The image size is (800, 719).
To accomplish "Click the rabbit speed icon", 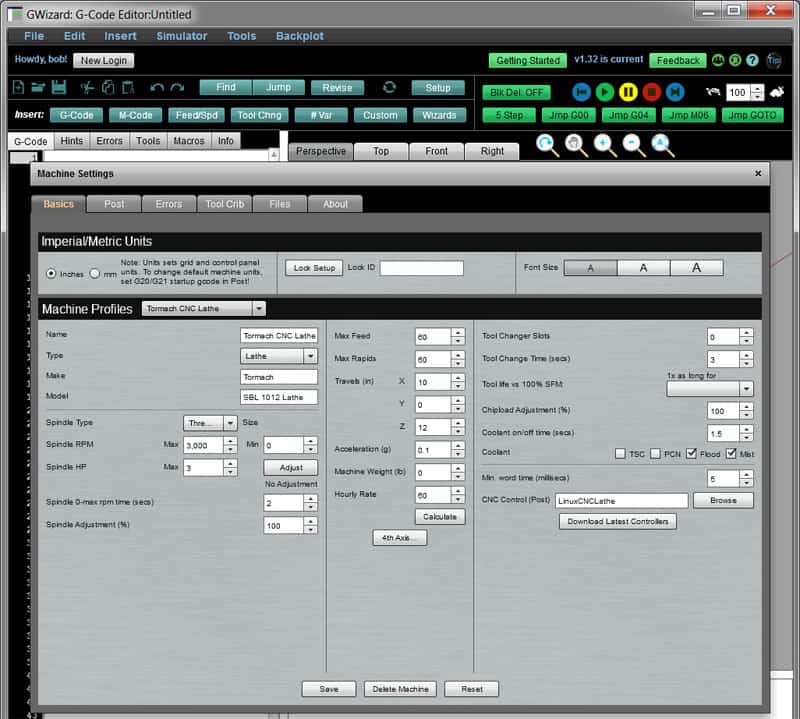I will (x=778, y=90).
